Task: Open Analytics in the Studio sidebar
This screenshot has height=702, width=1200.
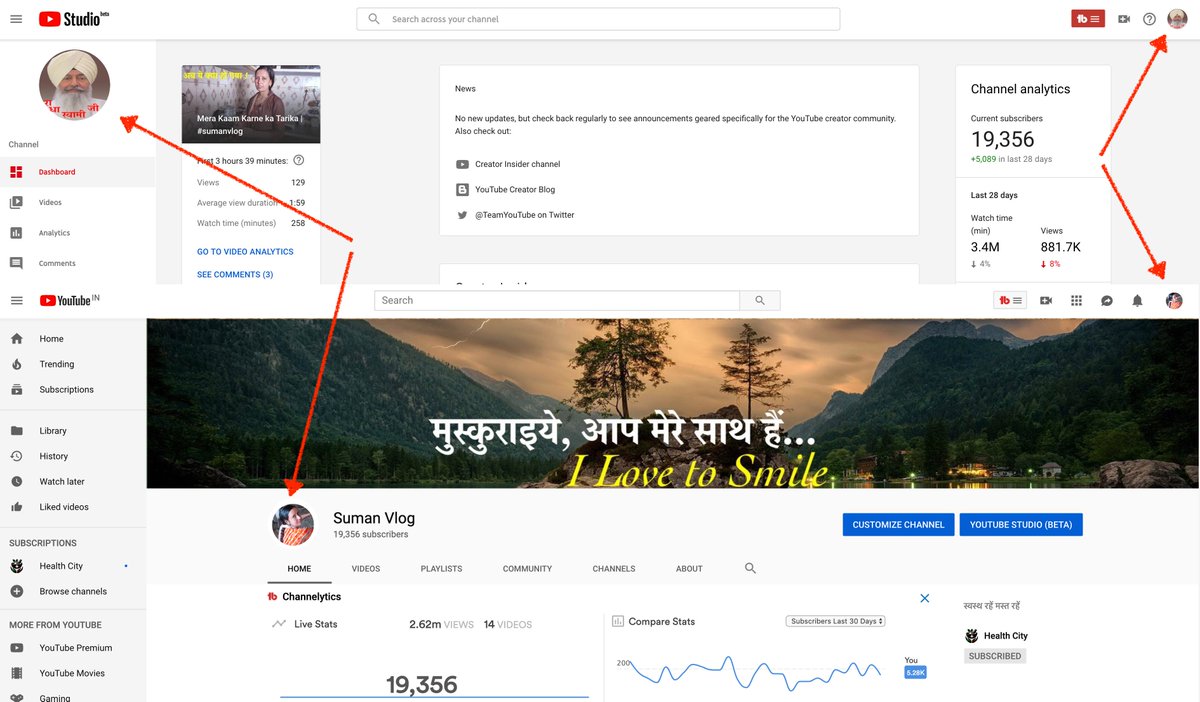Action: click(77, 233)
